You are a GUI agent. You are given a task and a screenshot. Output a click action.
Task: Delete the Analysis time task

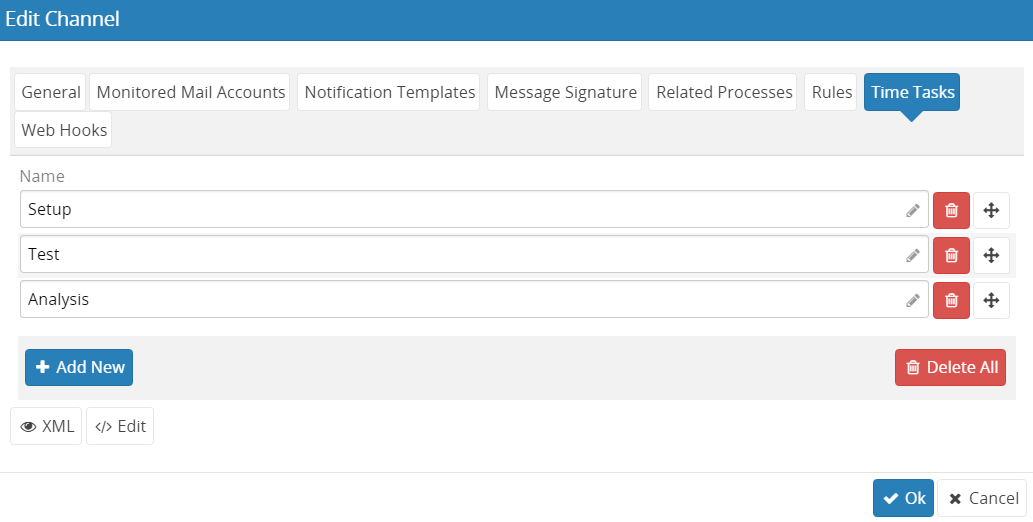(x=951, y=300)
